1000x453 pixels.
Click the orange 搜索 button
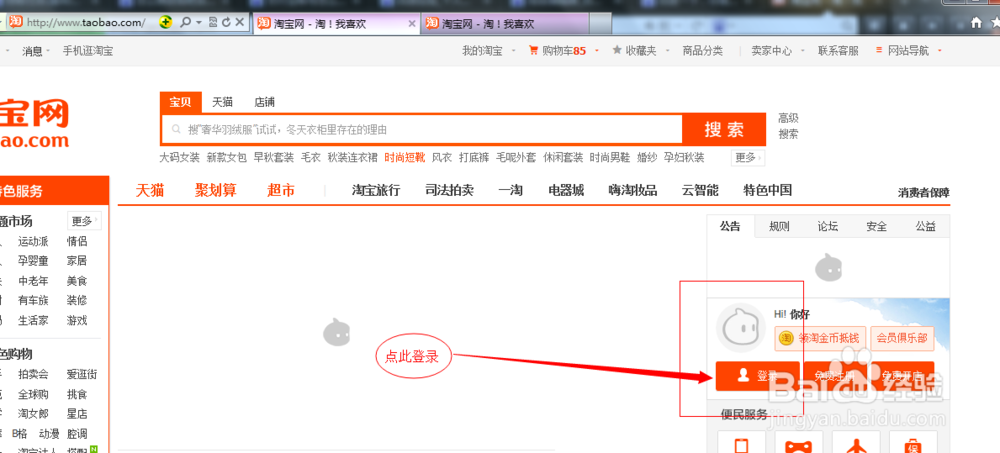[x=724, y=130]
